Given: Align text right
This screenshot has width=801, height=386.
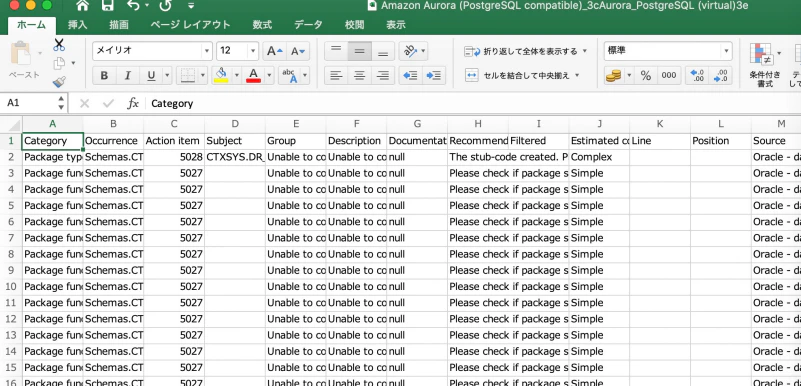Looking at the screenshot, I should [383, 76].
